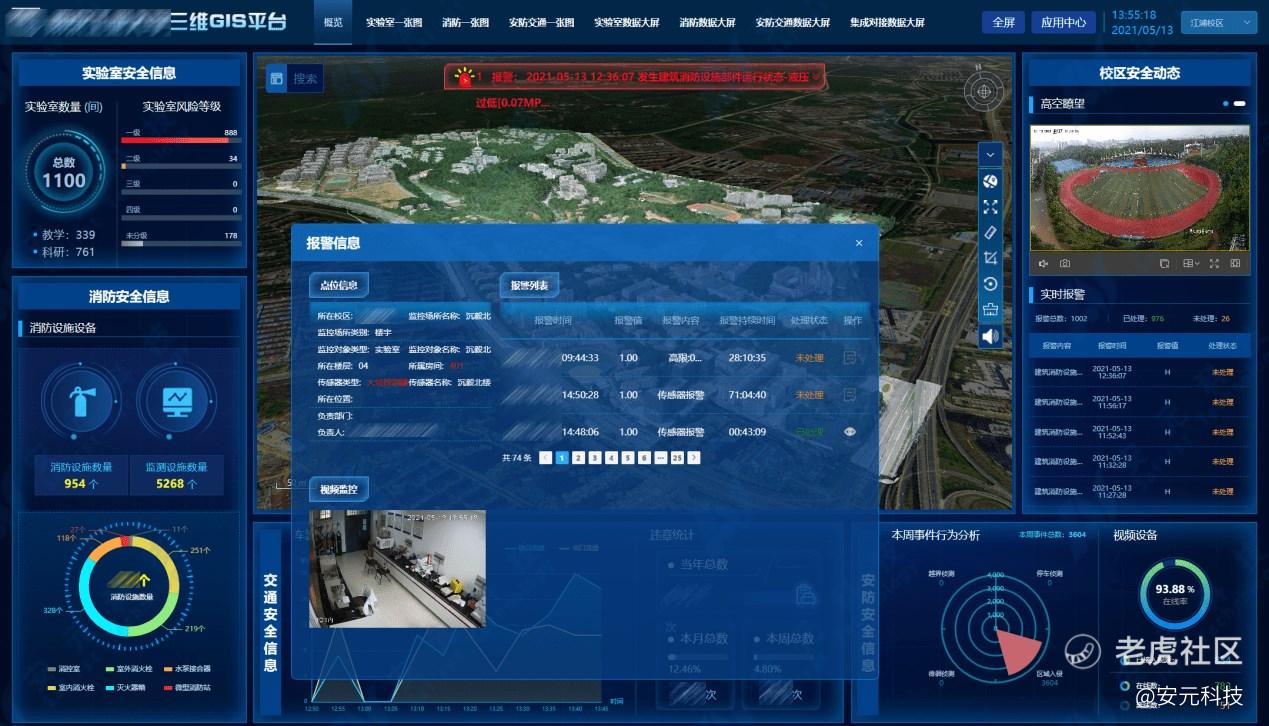Click the monitor 监测设施 icon
Viewport: 1269px width, 726px height.
[177, 401]
